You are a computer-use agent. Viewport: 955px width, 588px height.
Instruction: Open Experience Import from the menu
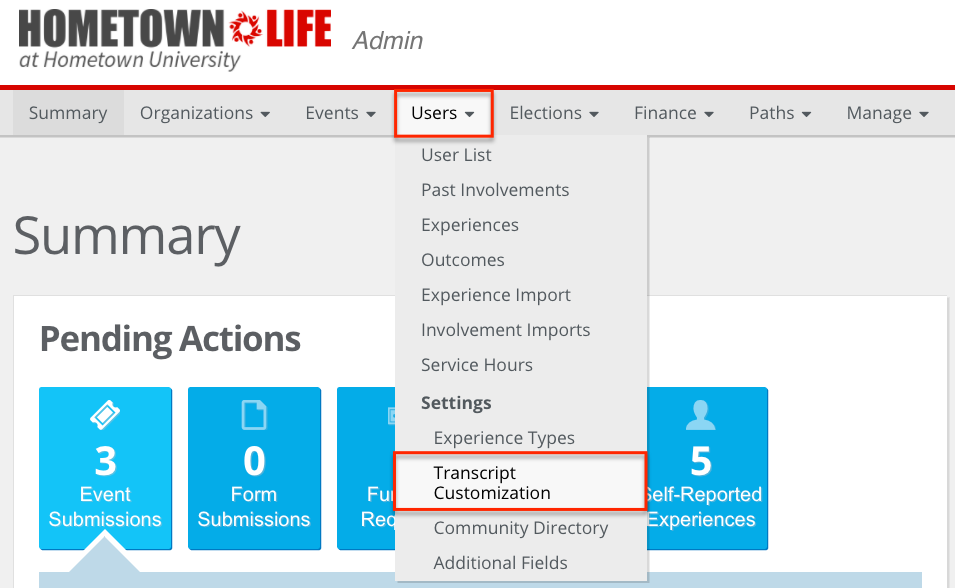click(496, 295)
